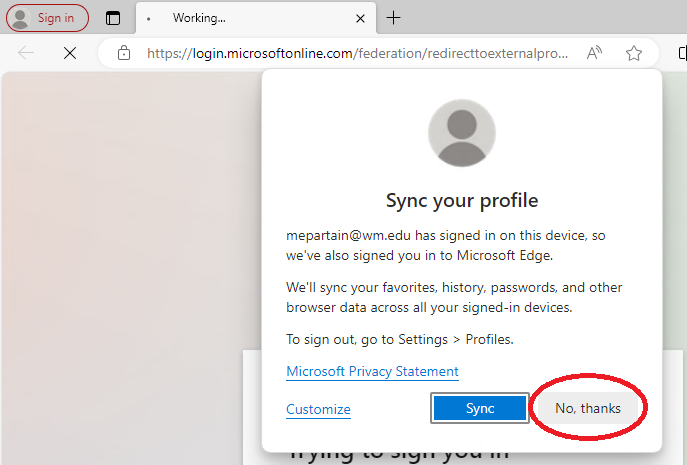
Task: Open a new tab with plus icon
Action: tap(394, 18)
